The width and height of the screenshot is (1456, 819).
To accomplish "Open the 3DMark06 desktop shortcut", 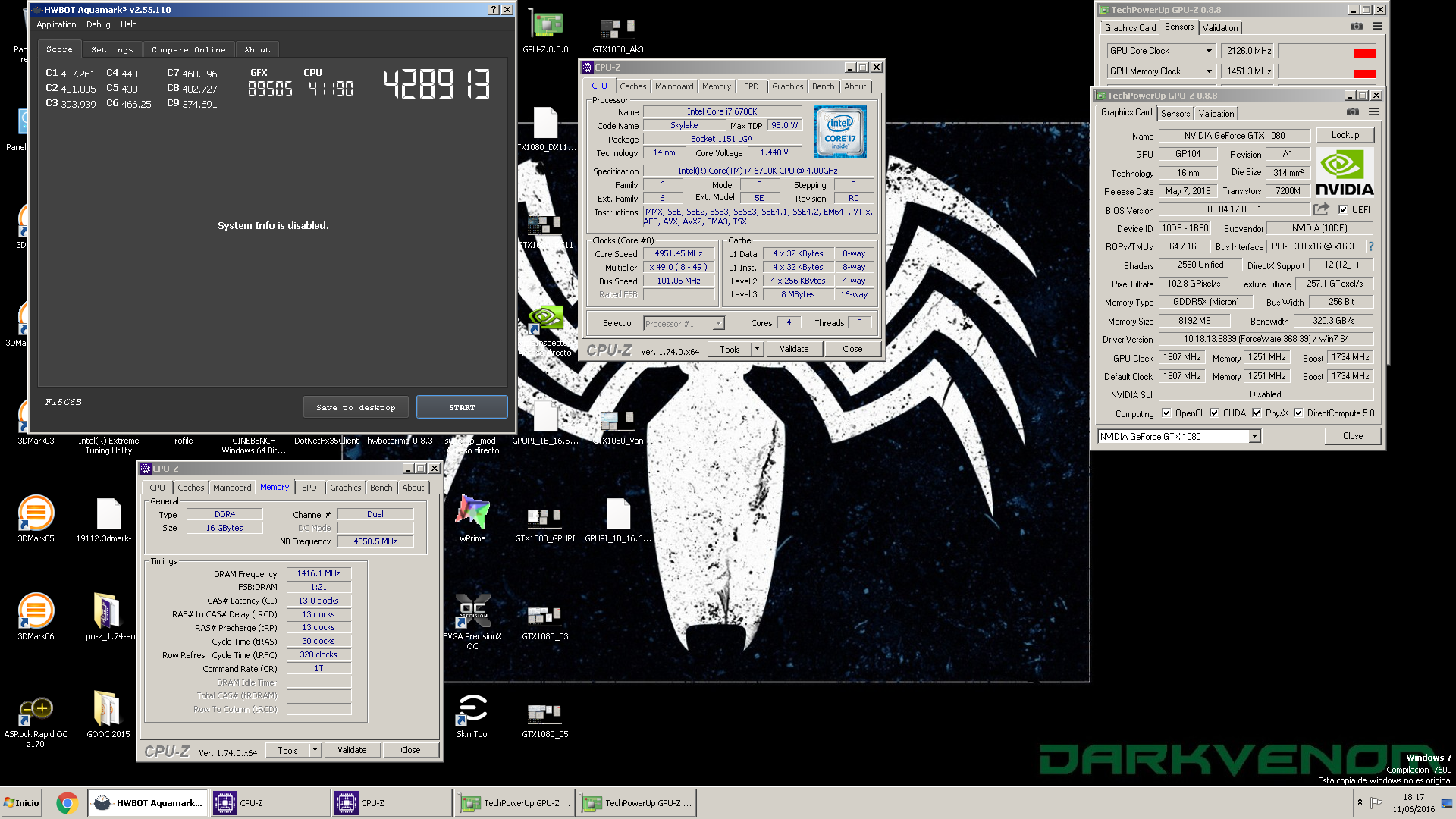I will pyautogui.click(x=36, y=617).
